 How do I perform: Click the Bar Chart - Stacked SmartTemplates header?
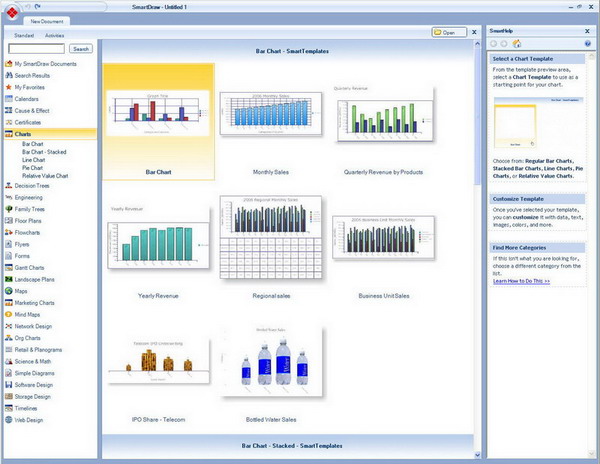(x=292, y=446)
